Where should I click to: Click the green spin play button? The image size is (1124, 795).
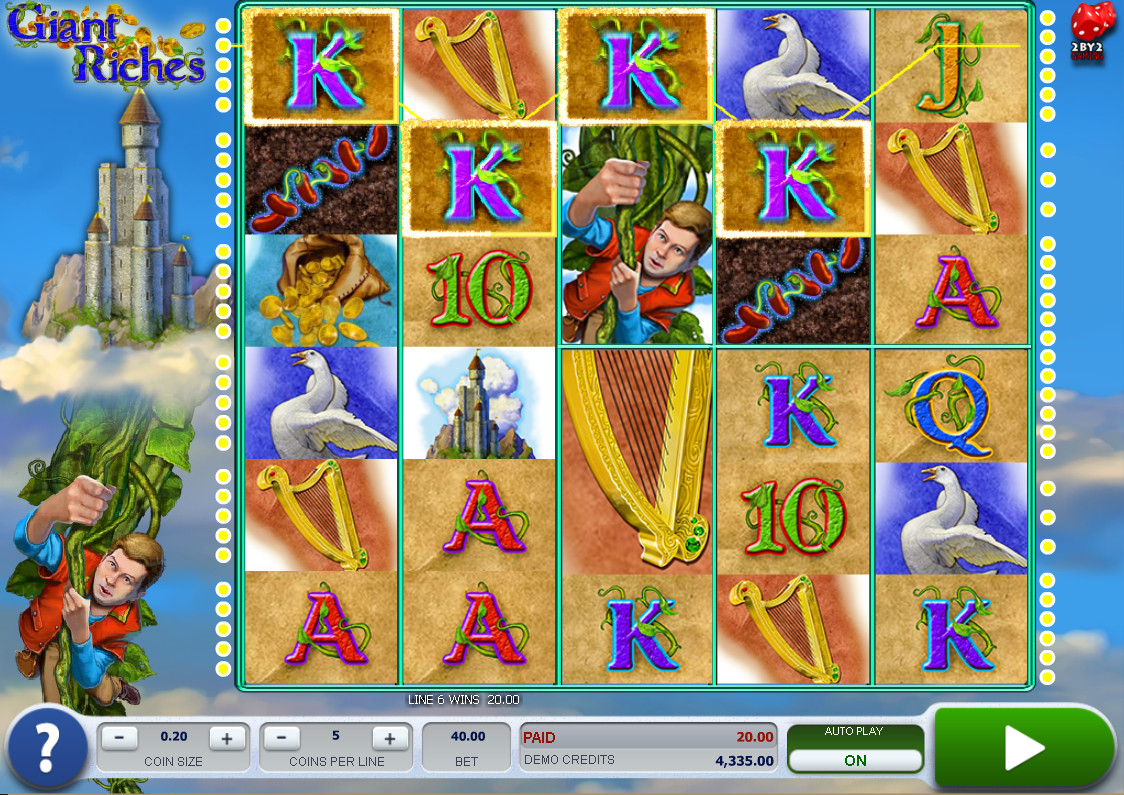tap(1024, 746)
